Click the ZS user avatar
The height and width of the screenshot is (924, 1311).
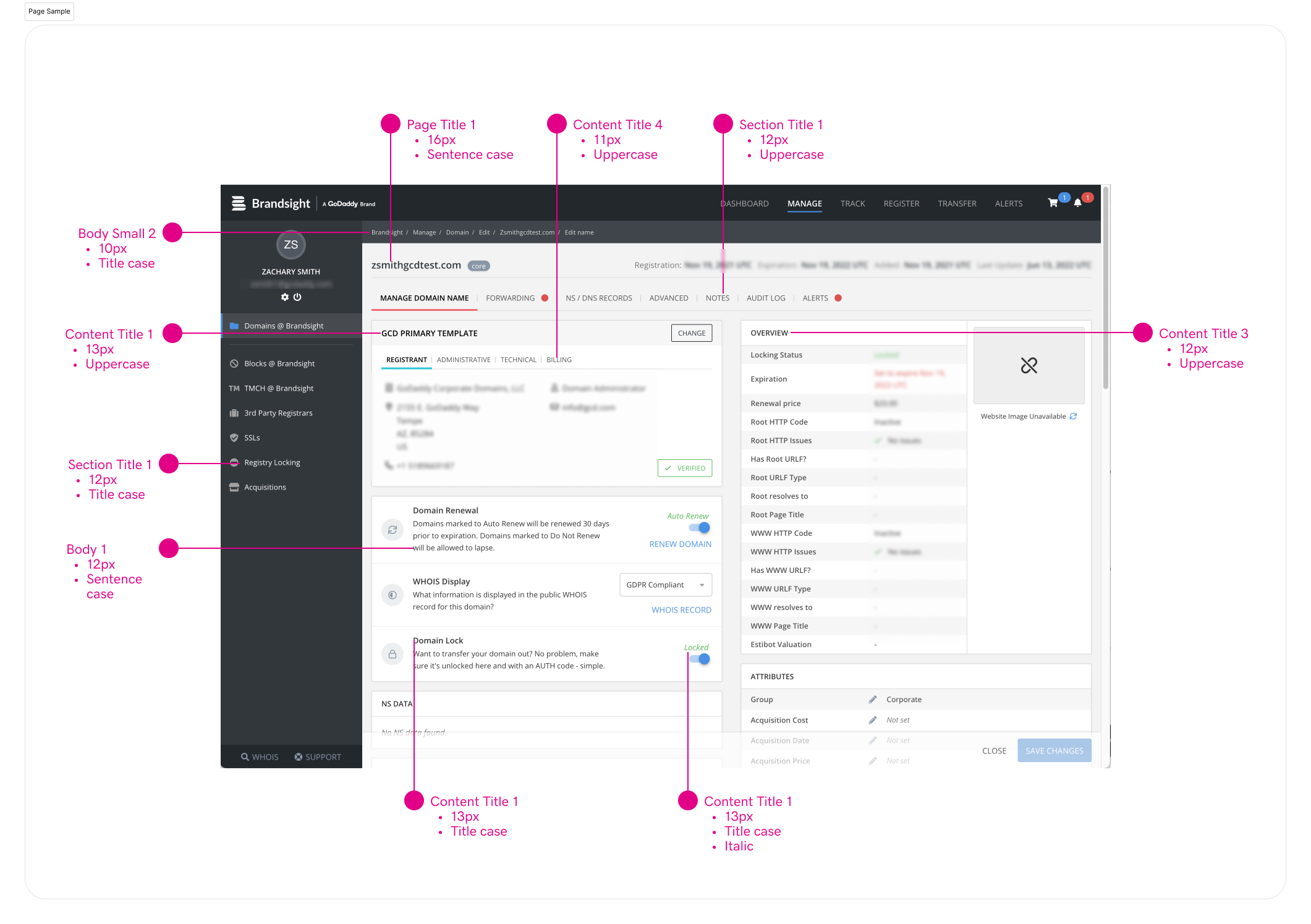coord(291,245)
